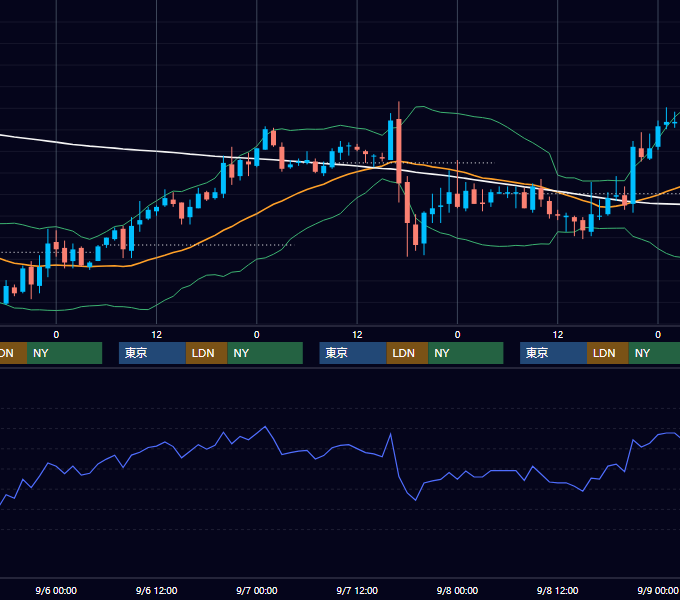Click the 9/6 00:00 date axis label
The height and width of the screenshot is (600, 680).
tap(56, 590)
